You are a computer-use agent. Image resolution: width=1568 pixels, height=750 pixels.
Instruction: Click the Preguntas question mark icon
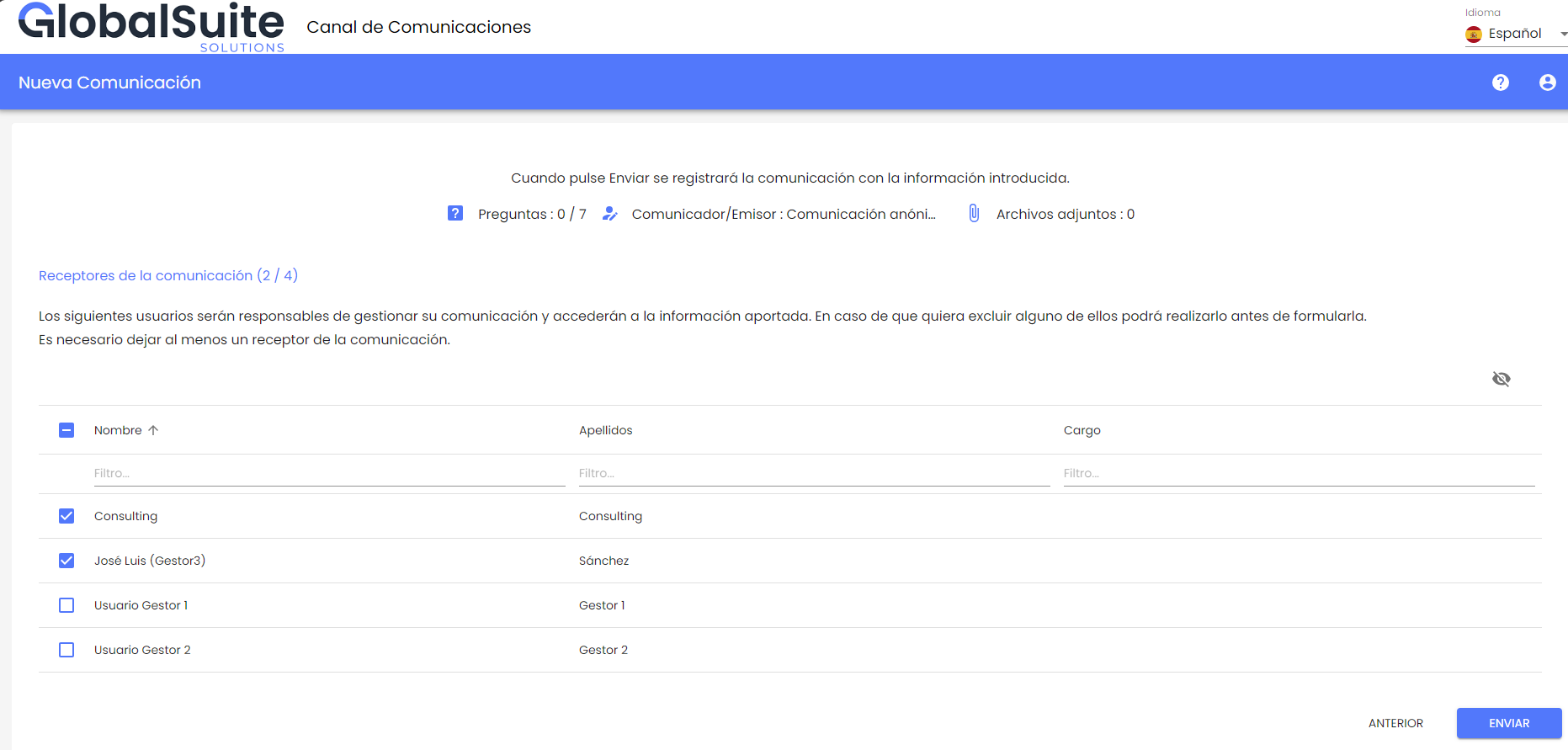click(x=455, y=213)
